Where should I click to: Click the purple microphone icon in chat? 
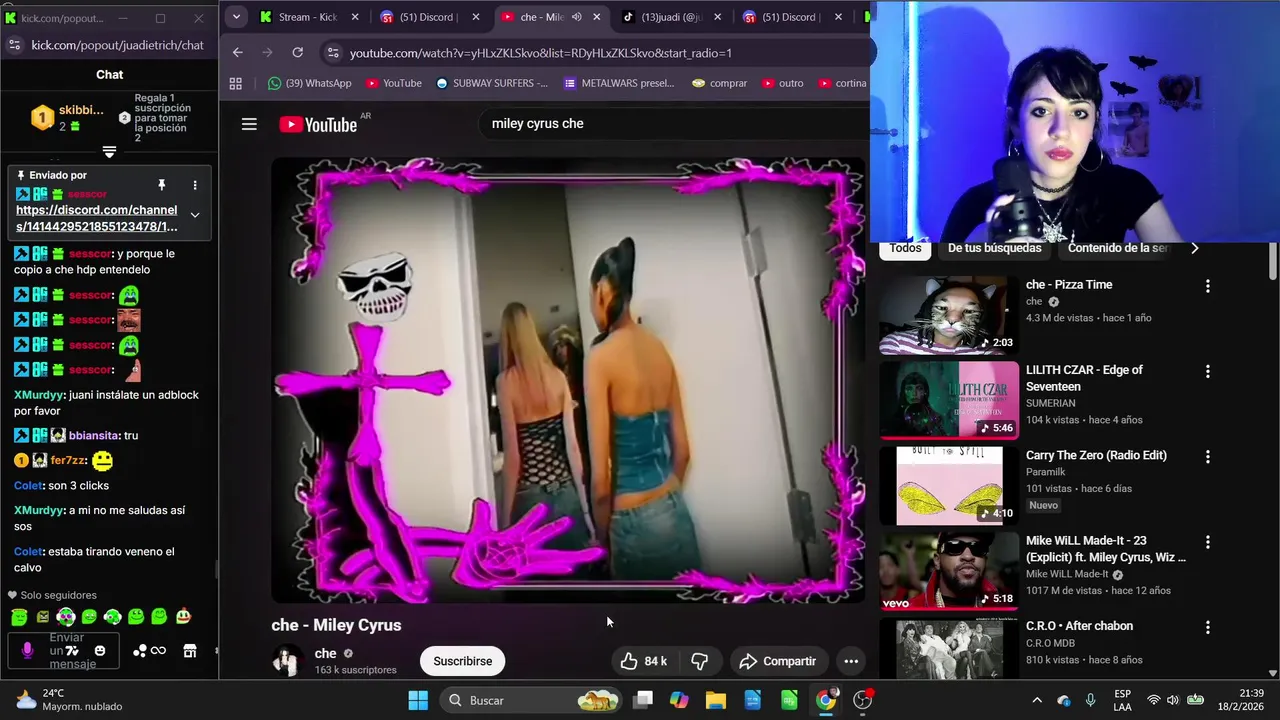pyautogui.click(x=27, y=651)
